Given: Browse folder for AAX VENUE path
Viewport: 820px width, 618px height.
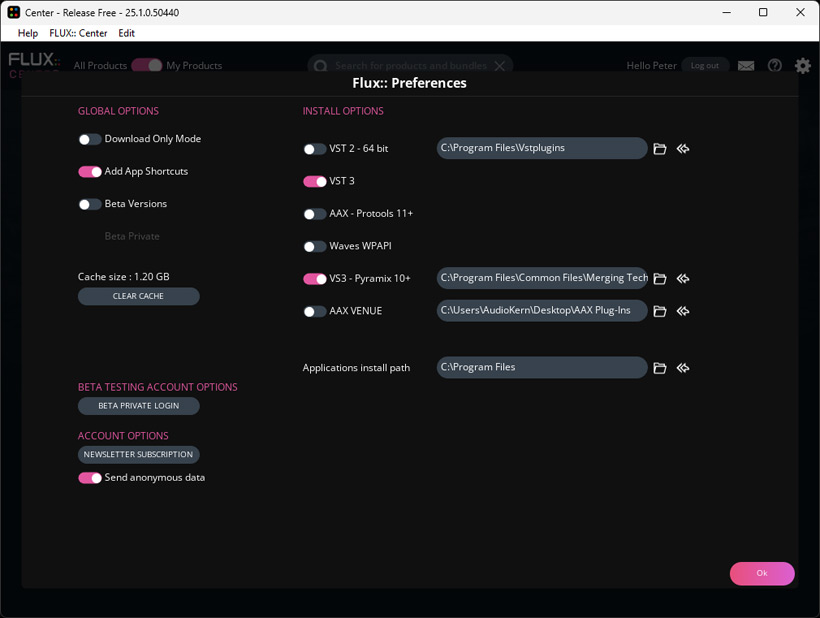Looking at the screenshot, I should [659, 311].
